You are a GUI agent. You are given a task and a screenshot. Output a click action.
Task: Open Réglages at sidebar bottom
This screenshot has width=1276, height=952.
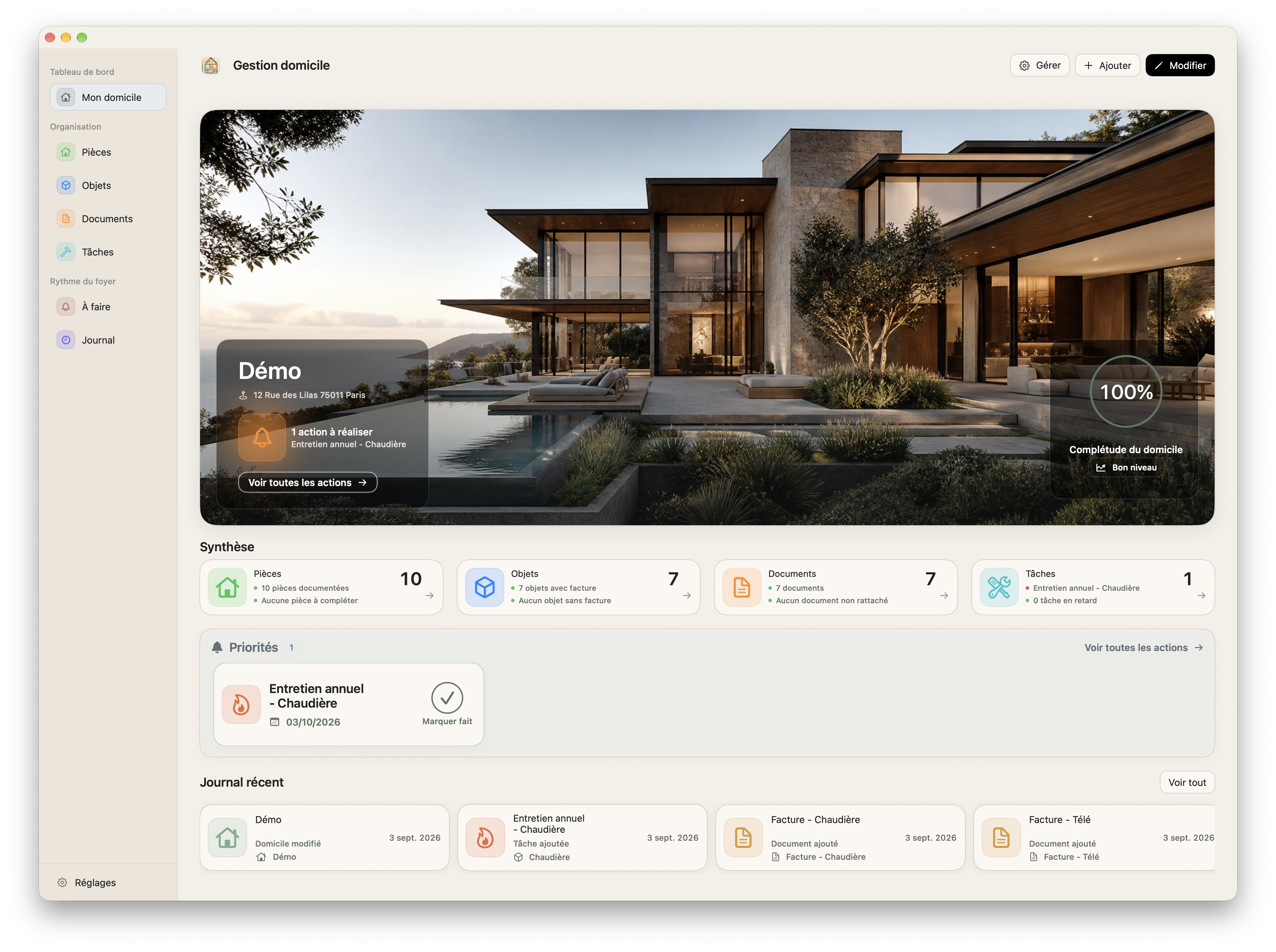(x=87, y=882)
